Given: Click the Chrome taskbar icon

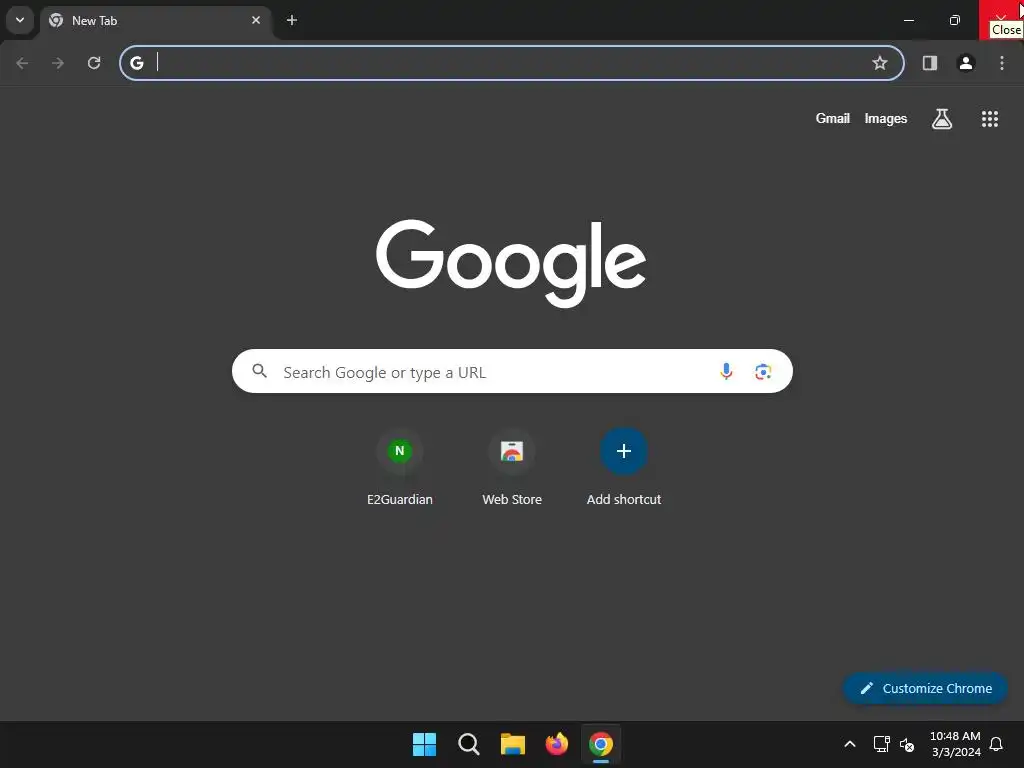Looking at the screenshot, I should point(601,744).
